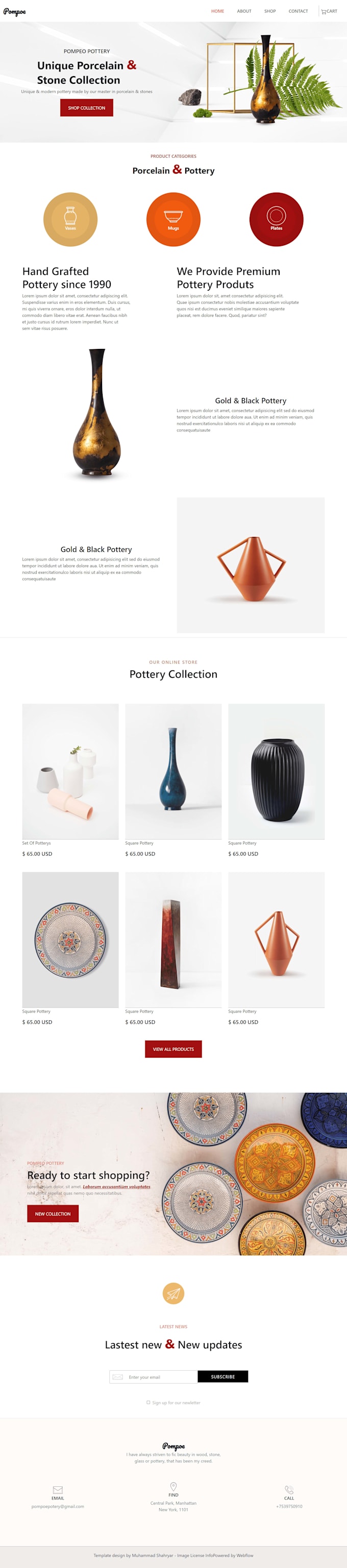
Task: Click the SUBSCRIBE button
Action: pyautogui.click(x=223, y=1376)
